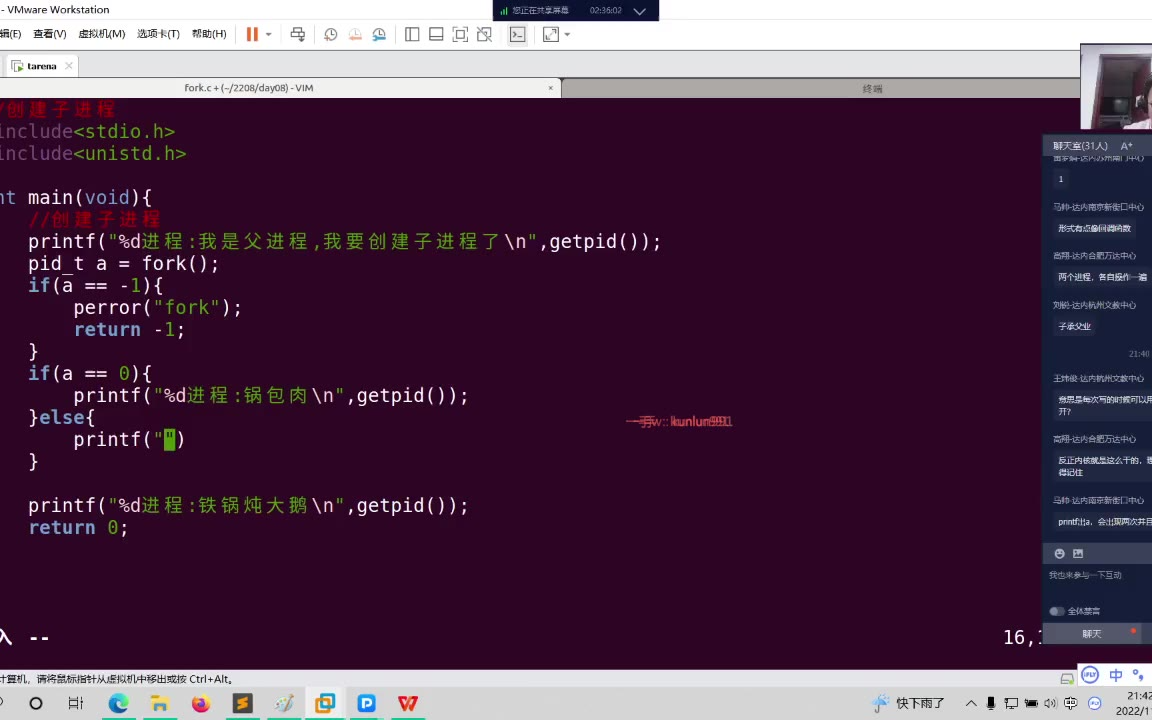Click the 聊天 chat button
Image resolution: width=1152 pixels, height=720 pixels.
1091,634
